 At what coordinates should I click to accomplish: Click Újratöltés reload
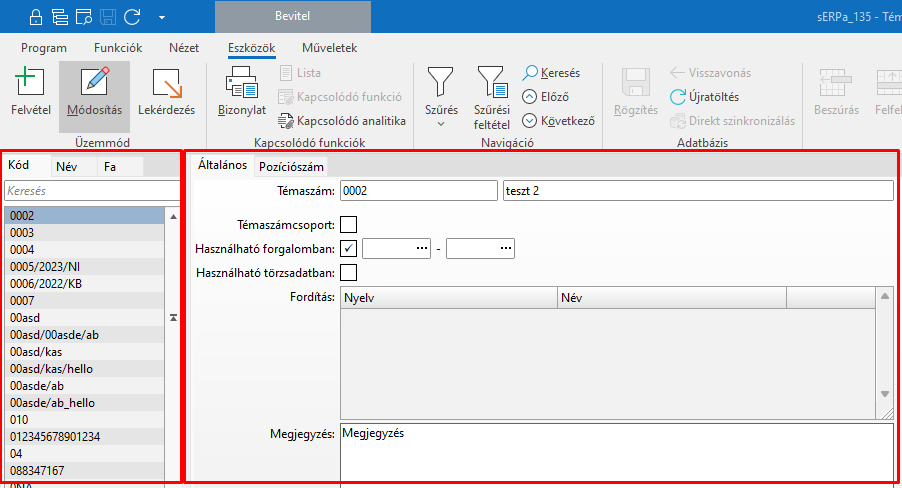pyautogui.click(x=705, y=97)
